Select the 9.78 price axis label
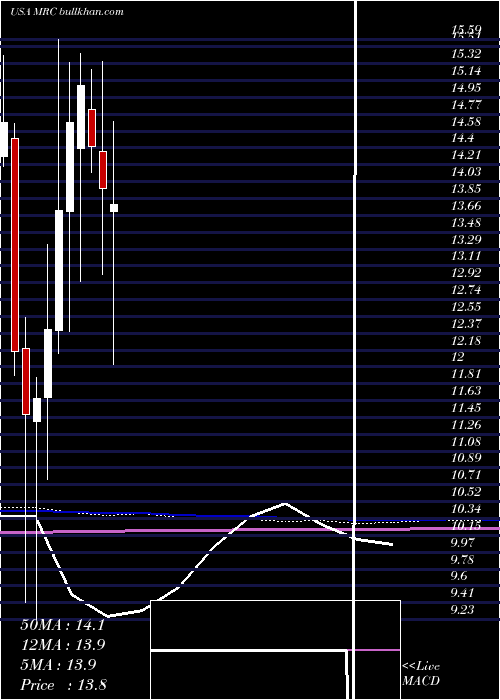The height and width of the screenshot is (700, 500). (x=462, y=559)
